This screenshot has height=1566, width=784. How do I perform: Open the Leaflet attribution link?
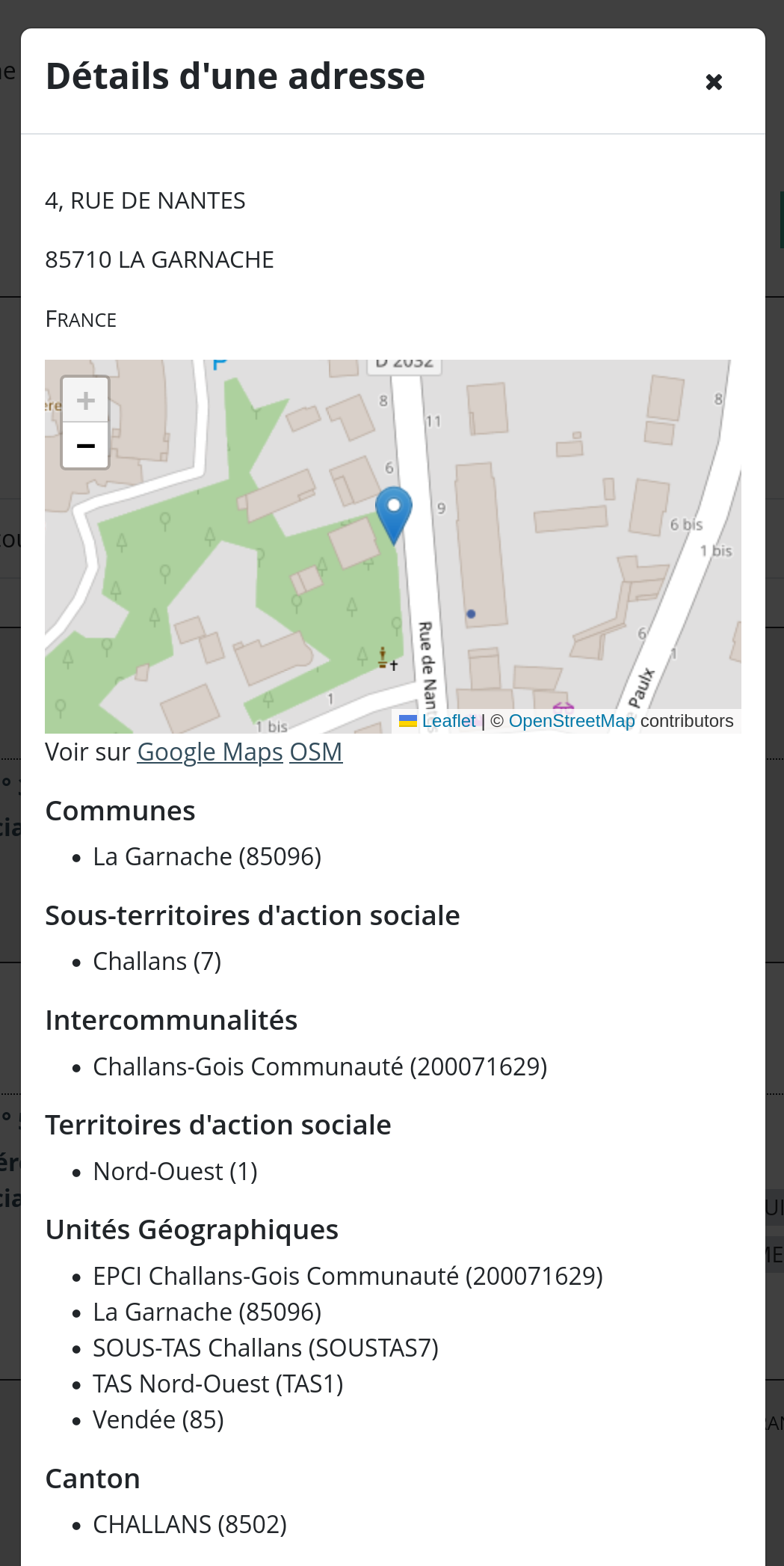(448, 721)
